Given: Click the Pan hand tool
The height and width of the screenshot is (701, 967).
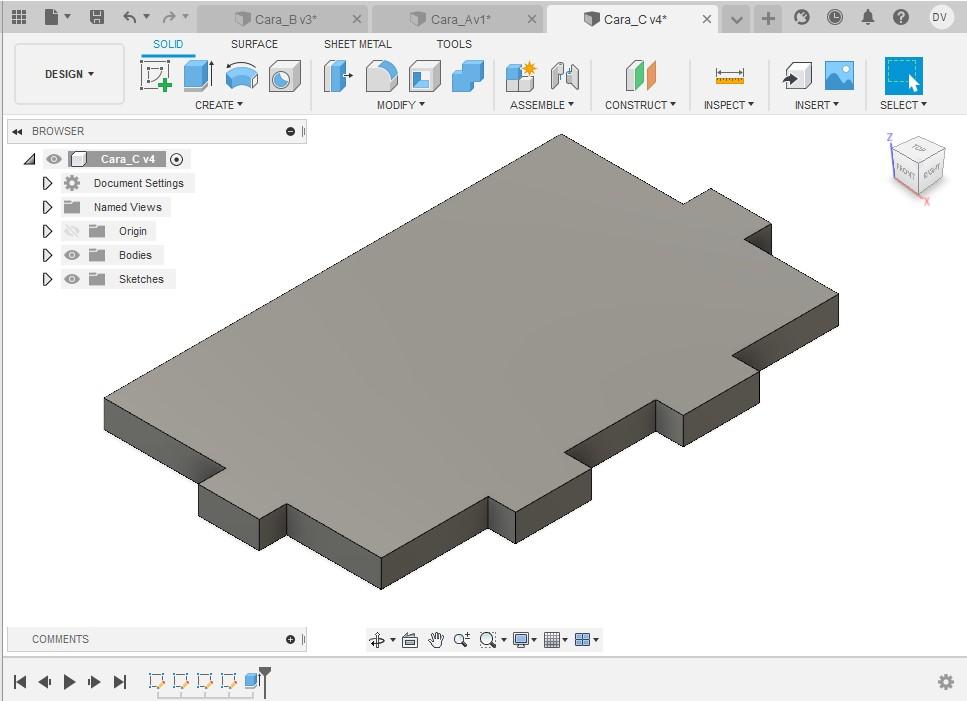Looking at the screenshot, I should coord(436,640).
